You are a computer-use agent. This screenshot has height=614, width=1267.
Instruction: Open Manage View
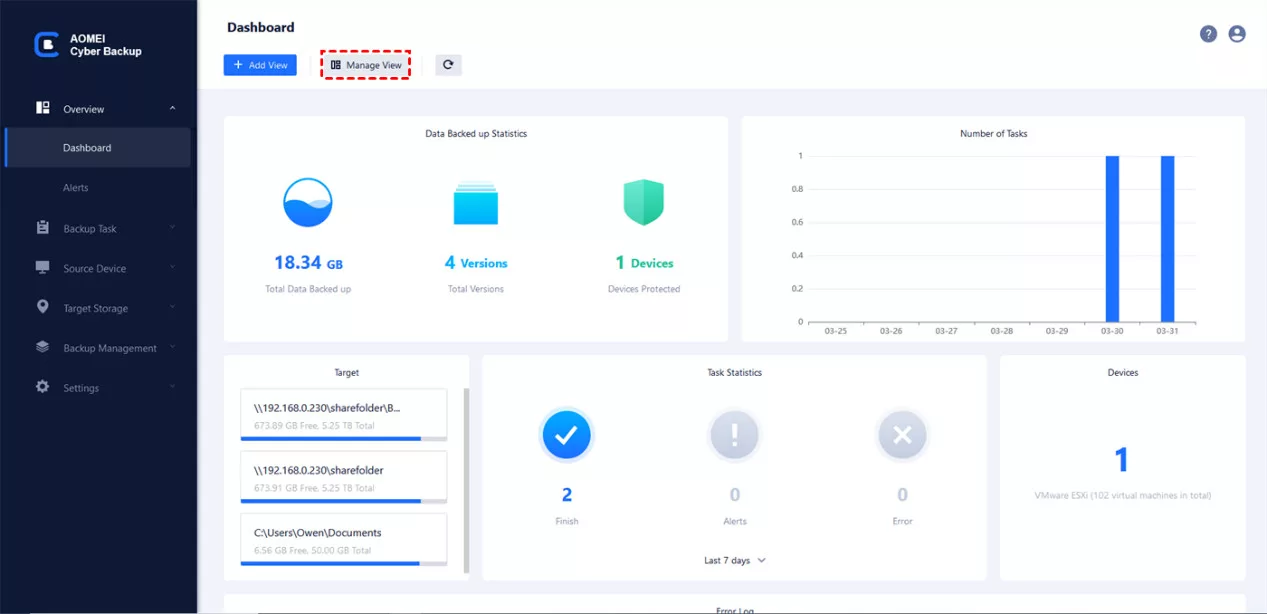pos(365,64)
